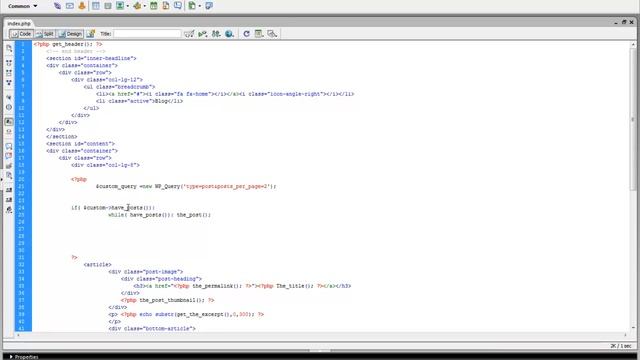Click the Balance Braces icon
The width and height of the screenshot is (640, 360).
pos(9,107)
